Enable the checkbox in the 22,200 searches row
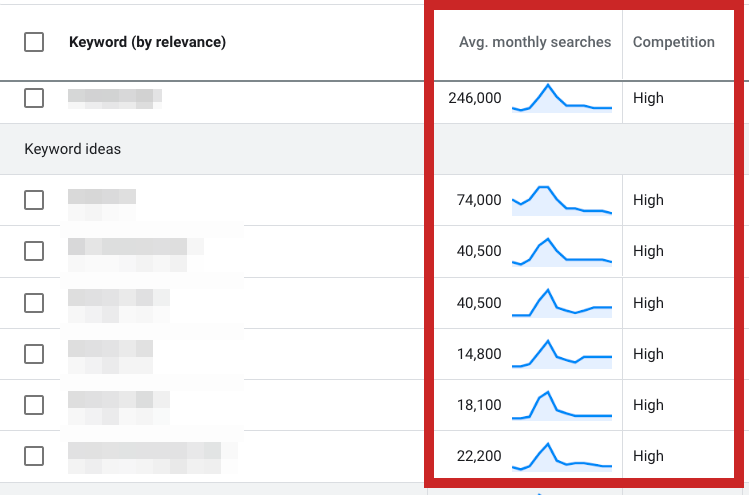Image resolution: width=749 pixels, height=495 pixels. (34, 456)
